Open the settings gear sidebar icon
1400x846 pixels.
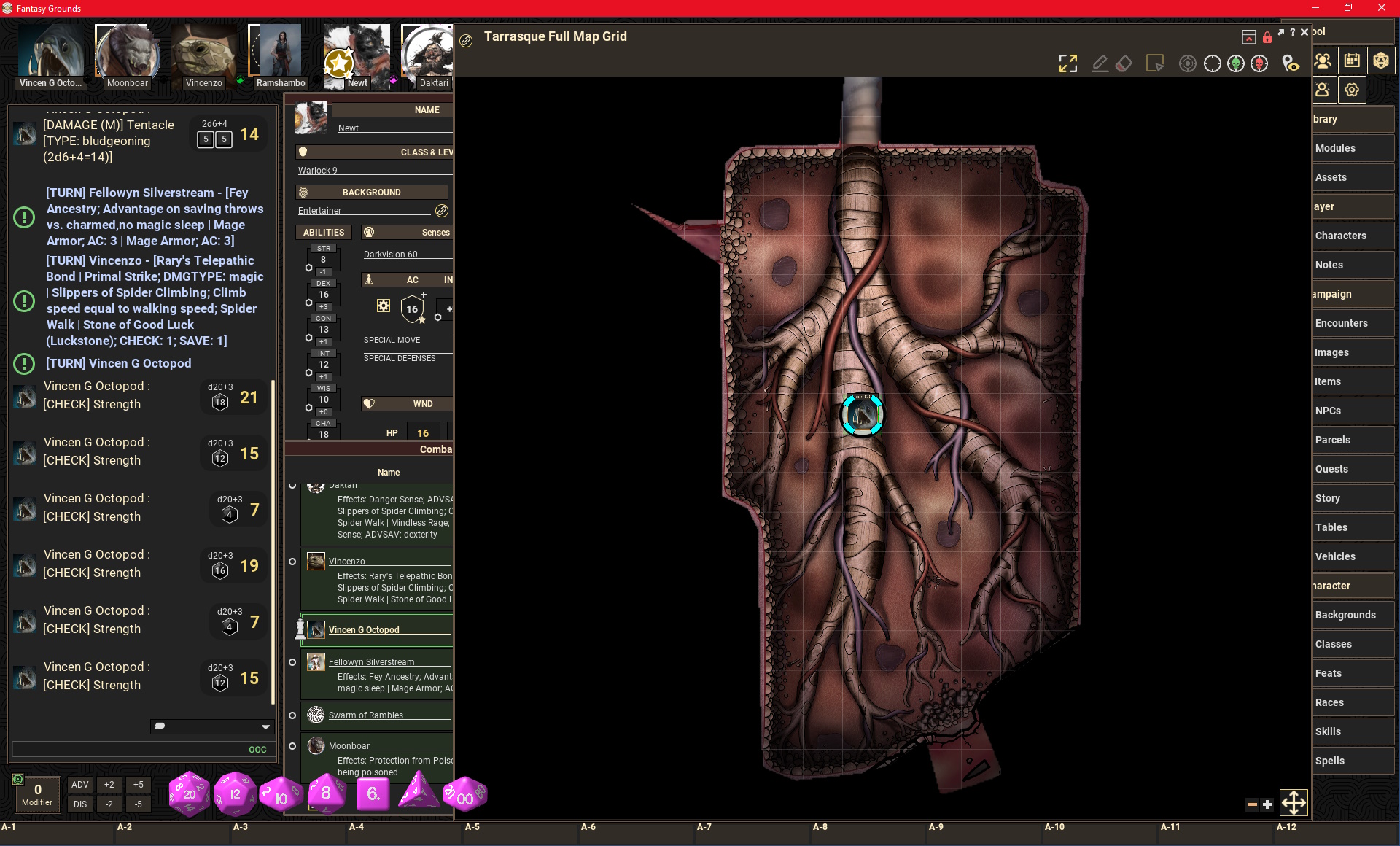[x=1352, y=90]
